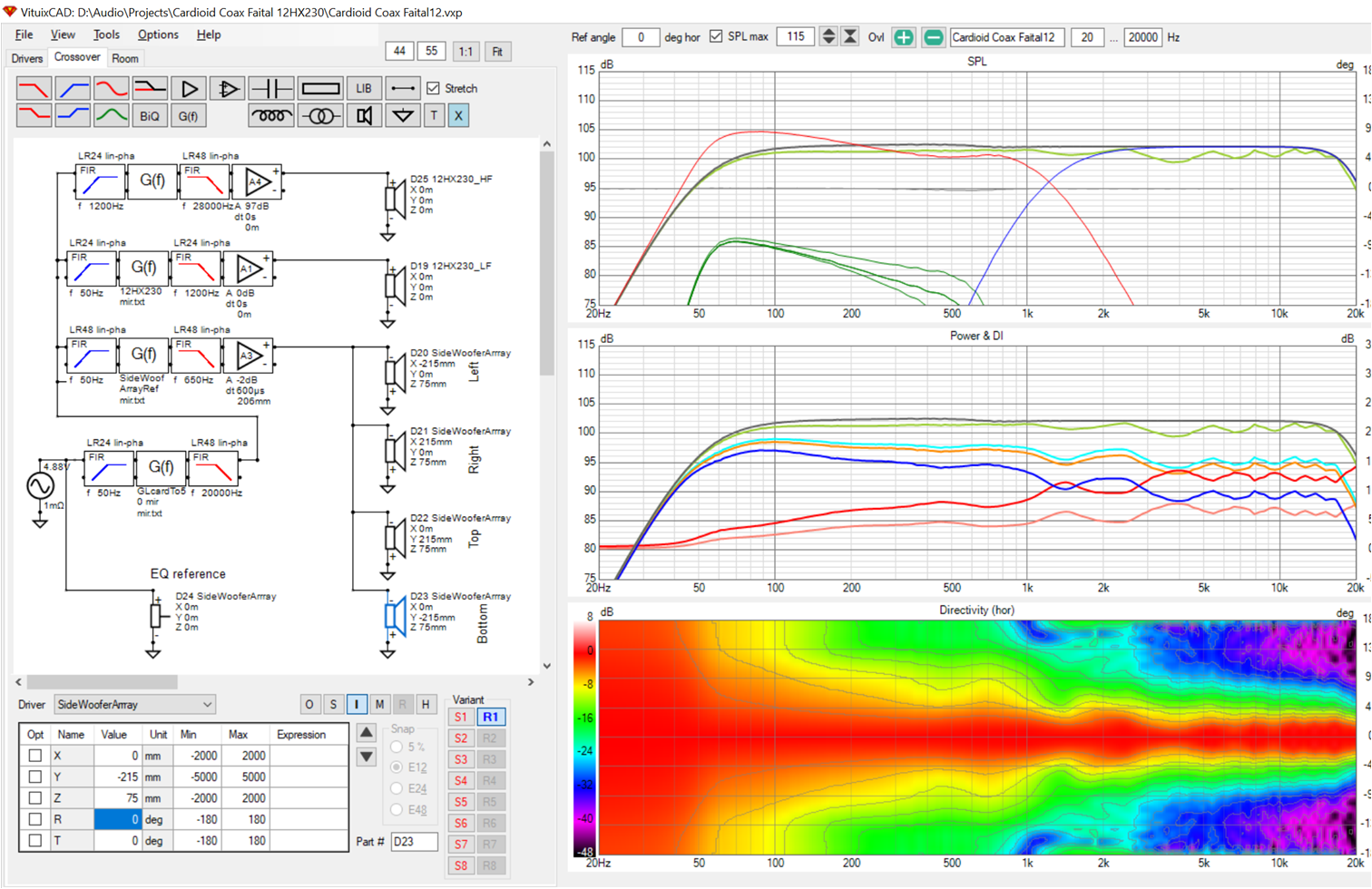Add a capacitor component

pos(270,89)
